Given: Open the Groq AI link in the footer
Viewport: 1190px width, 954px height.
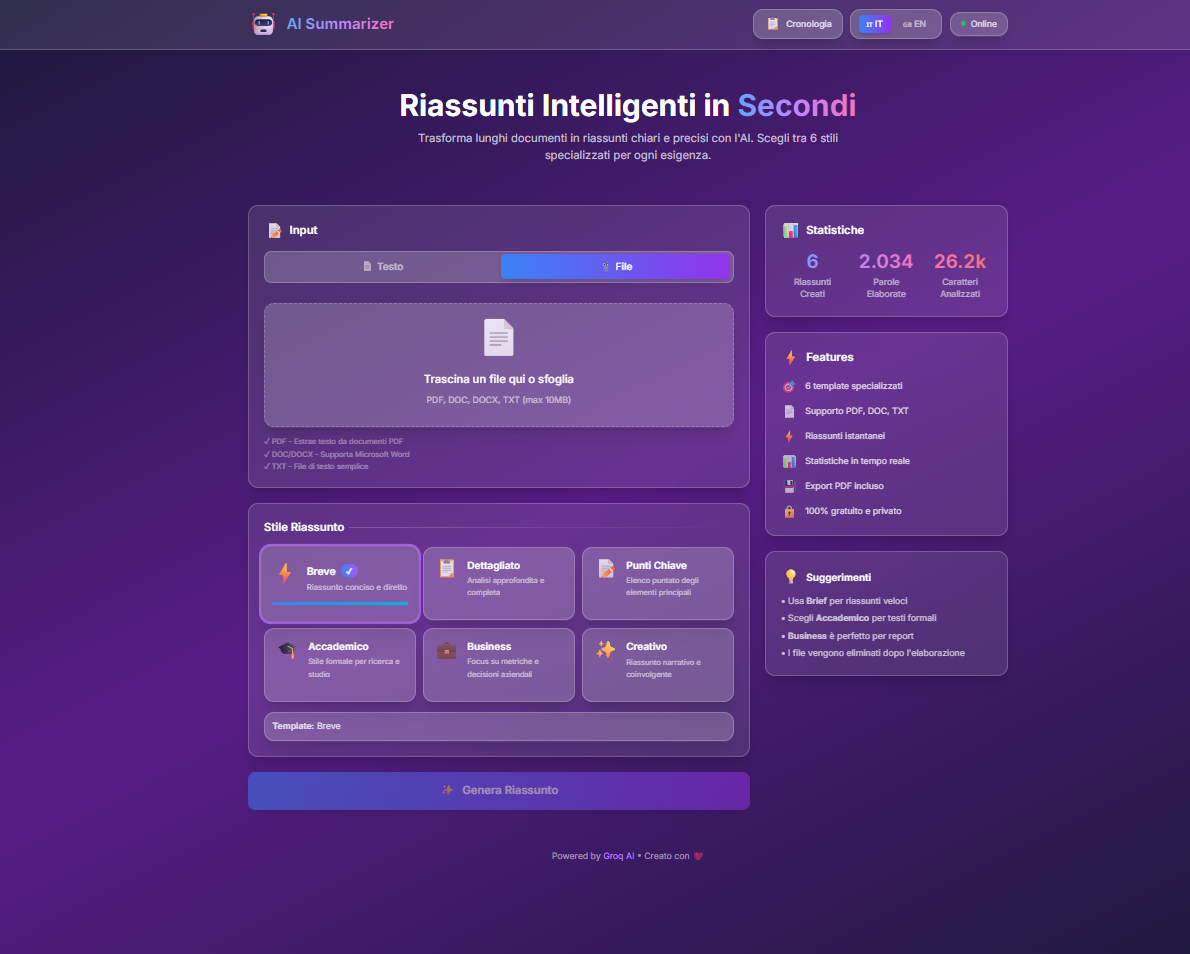Looking at the screenshot, I should point(619,856).
